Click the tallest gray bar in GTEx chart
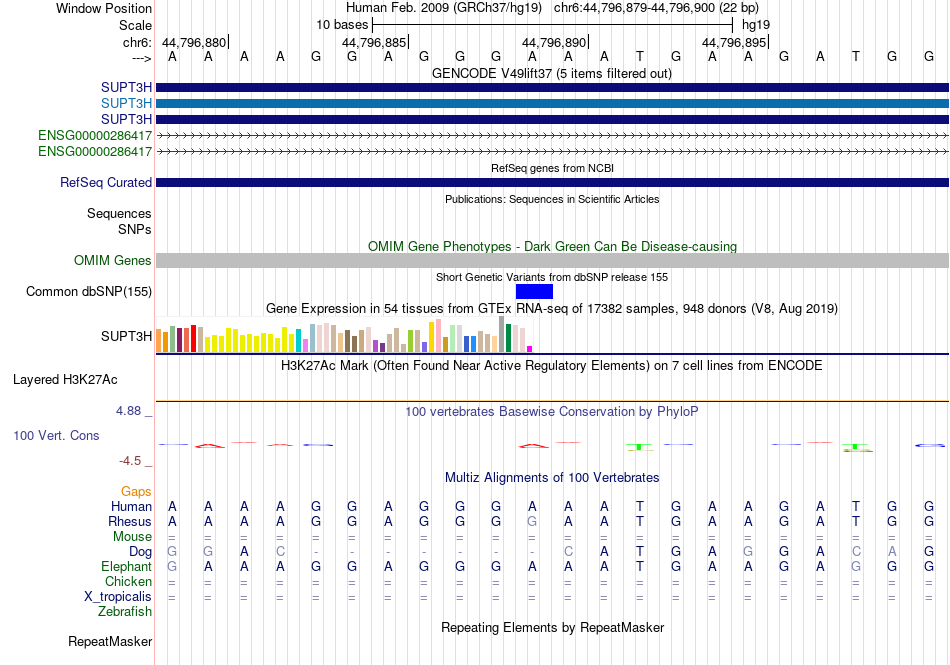 (502, 334)
